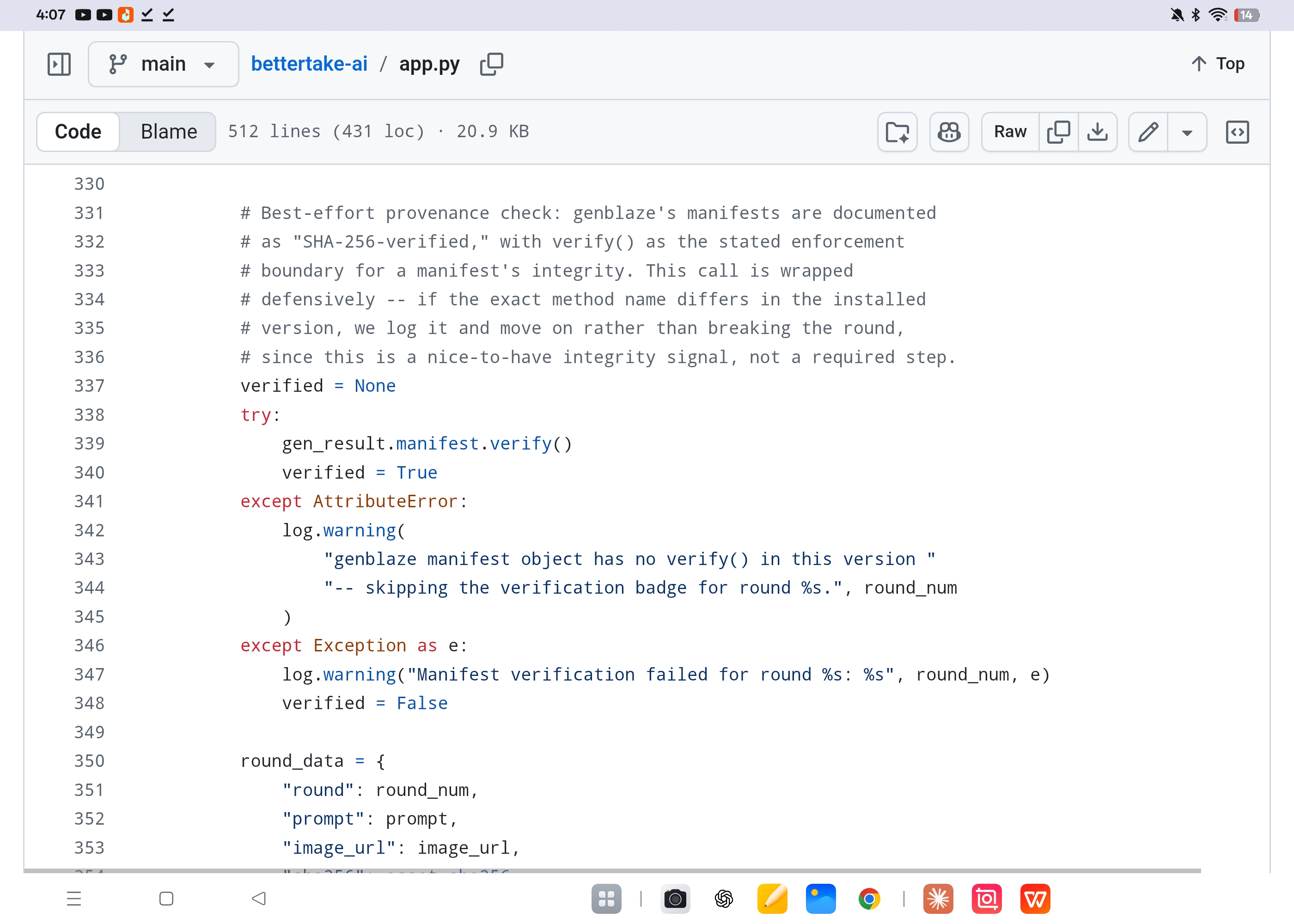1294x924 pixels.
Task: Launch ChatGPT app from dock
Action: click(724, 899)
